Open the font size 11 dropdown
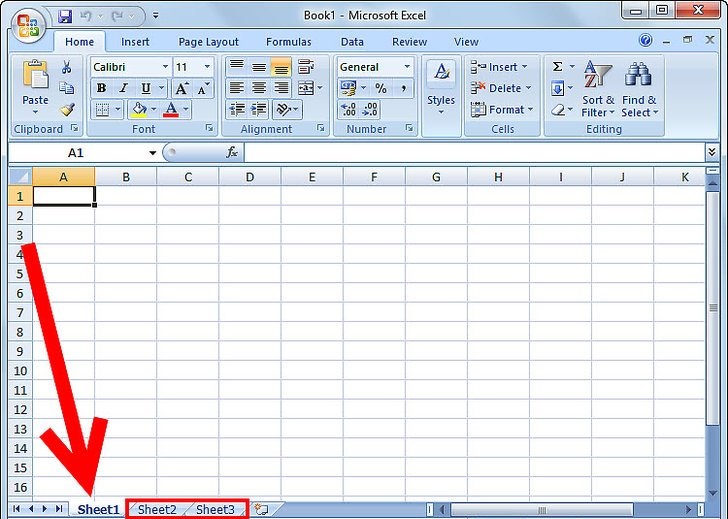This screenshot has height=519, width=728. 207,67
